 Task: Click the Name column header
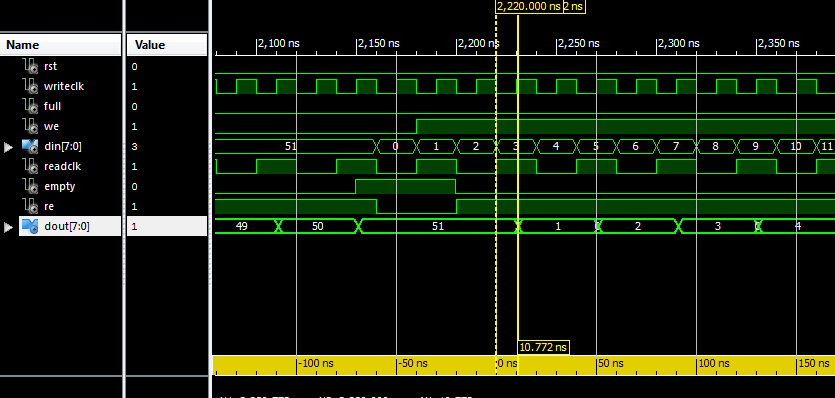click(x=61, y=45)
